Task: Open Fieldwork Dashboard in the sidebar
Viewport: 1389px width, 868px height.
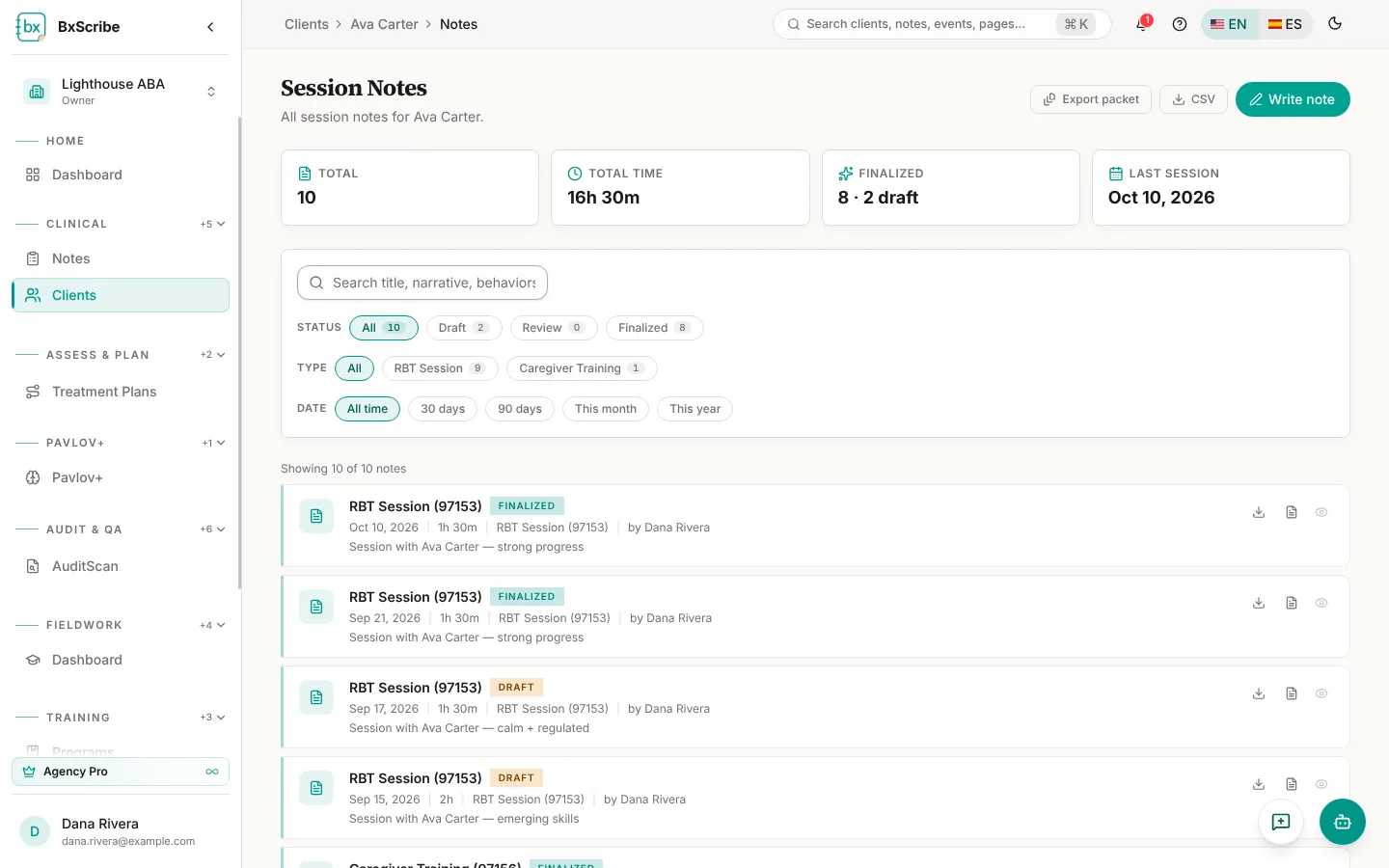Action: (121, 660)
